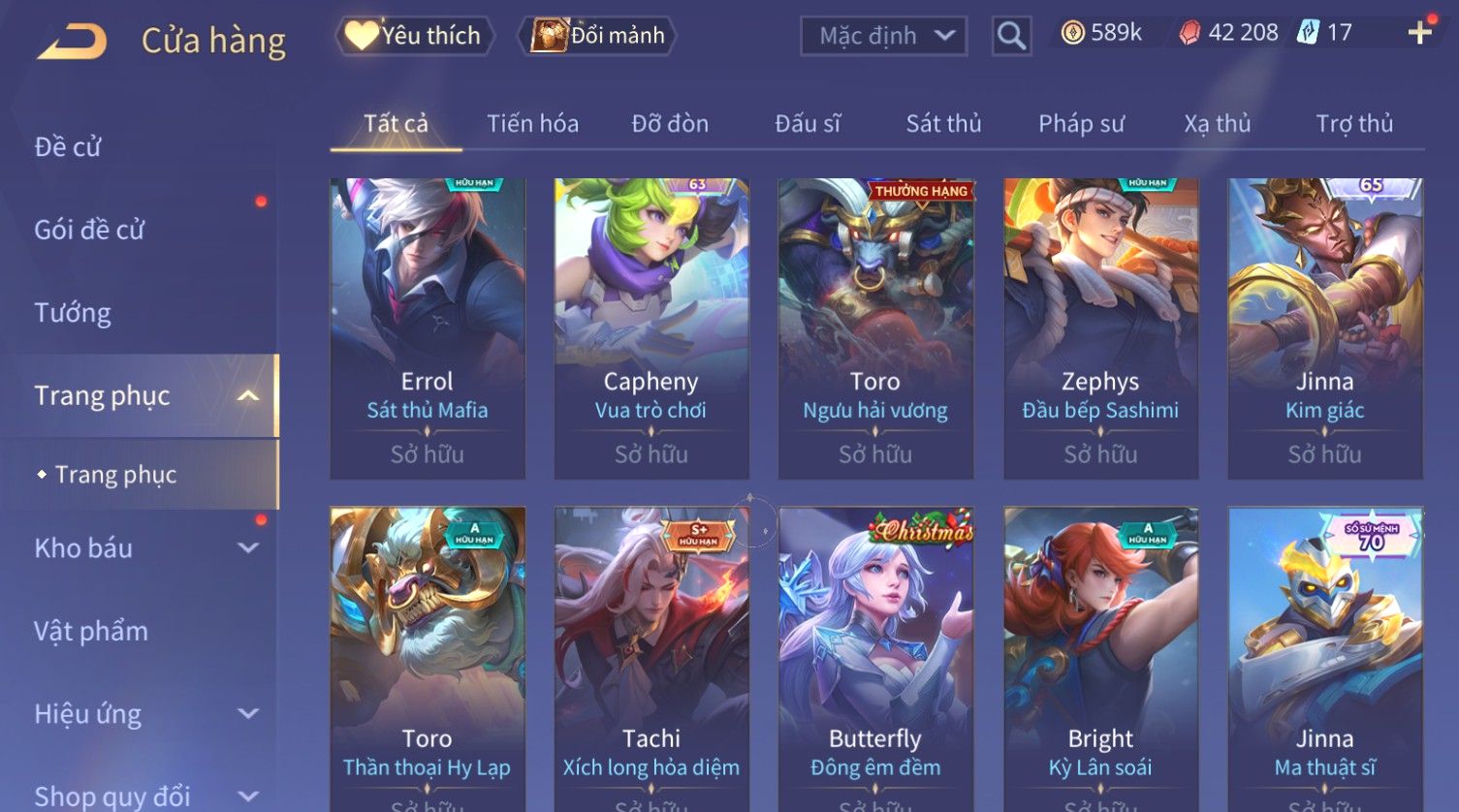The image size is (1459, 812).
Task: Click the blue voucher currency icon
Action: point(1308,32)
